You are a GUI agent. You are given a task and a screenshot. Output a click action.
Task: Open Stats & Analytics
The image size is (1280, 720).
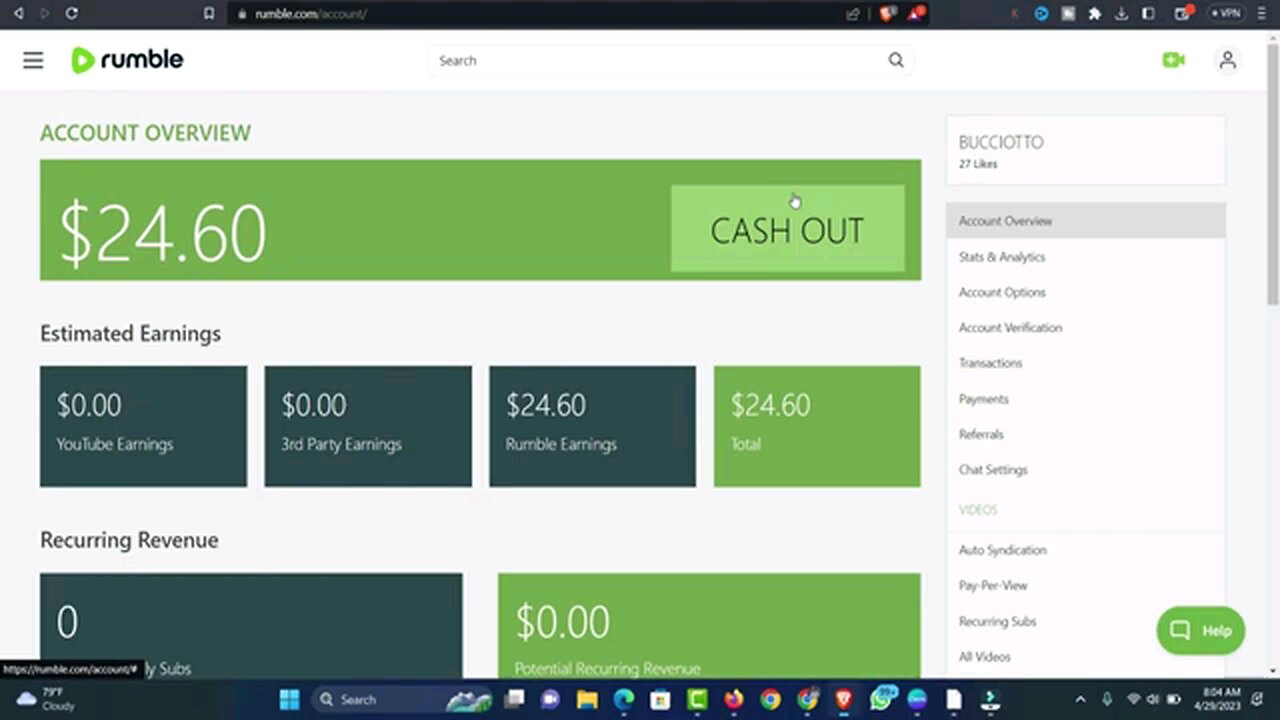pos(1001,257)
